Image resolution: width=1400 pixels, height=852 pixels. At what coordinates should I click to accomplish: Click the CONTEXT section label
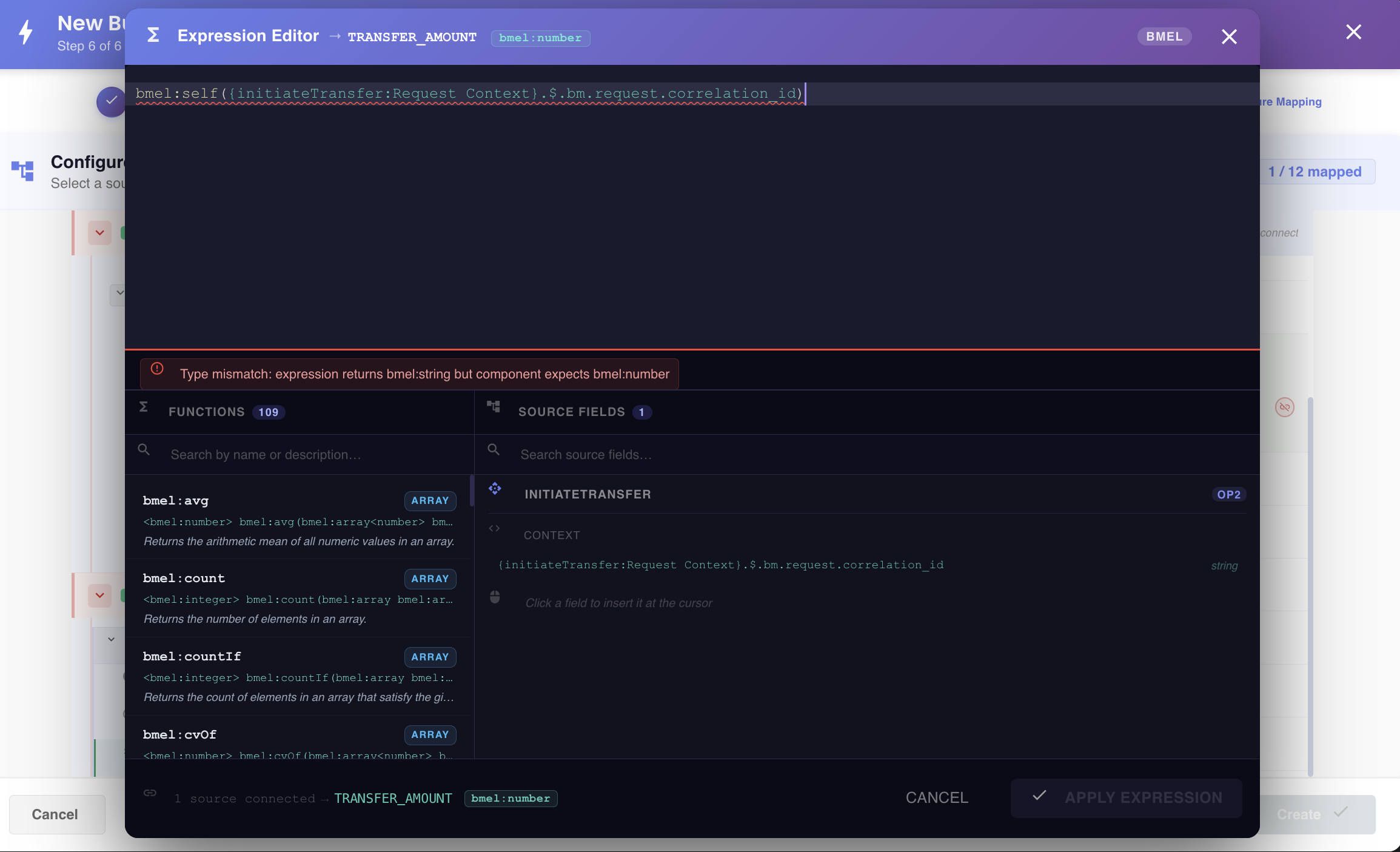pos(552,535)
